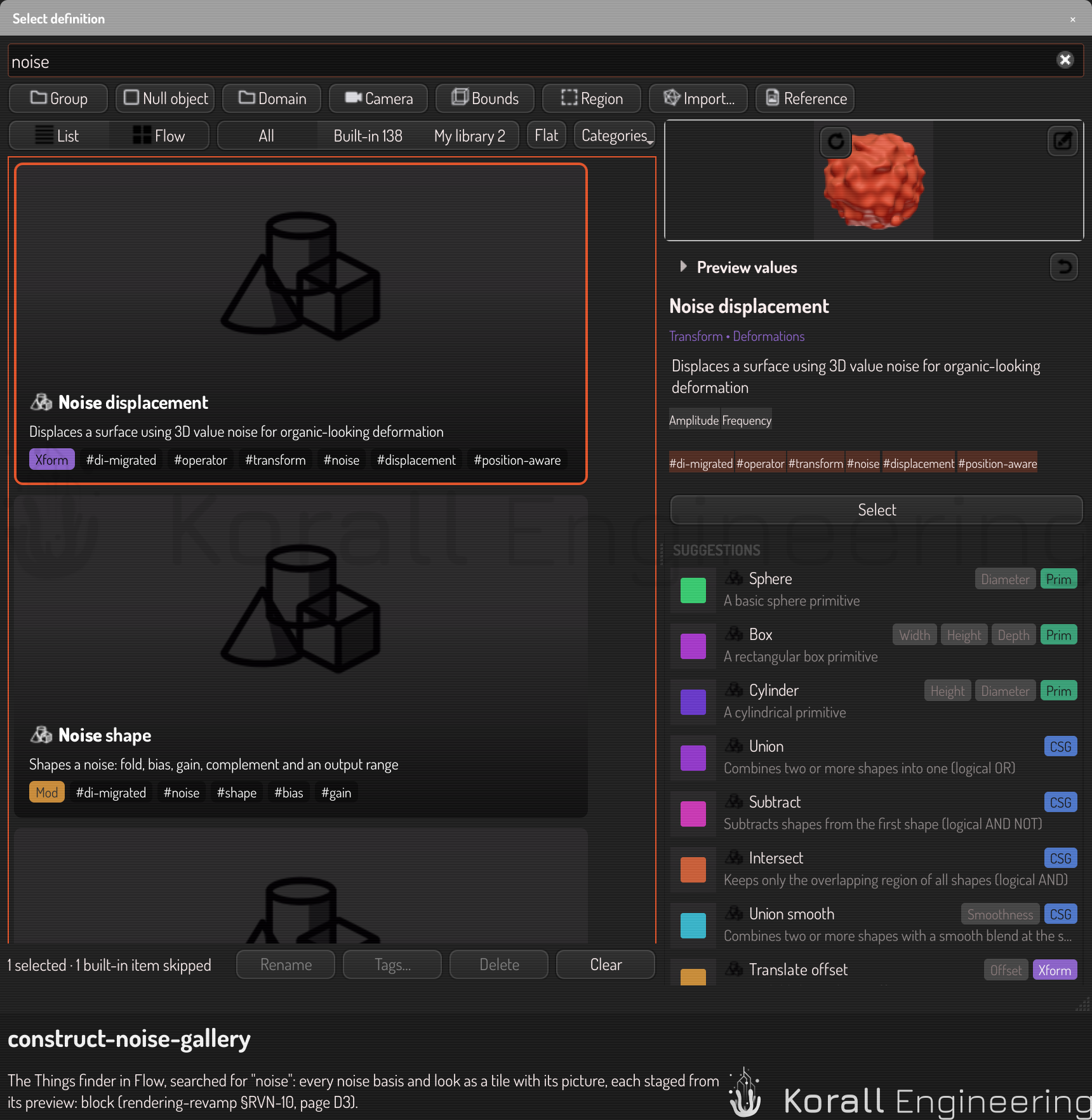Screen dimensions: 1092x1120
Task: Add a Bounds object
Action: pos(485,98)
